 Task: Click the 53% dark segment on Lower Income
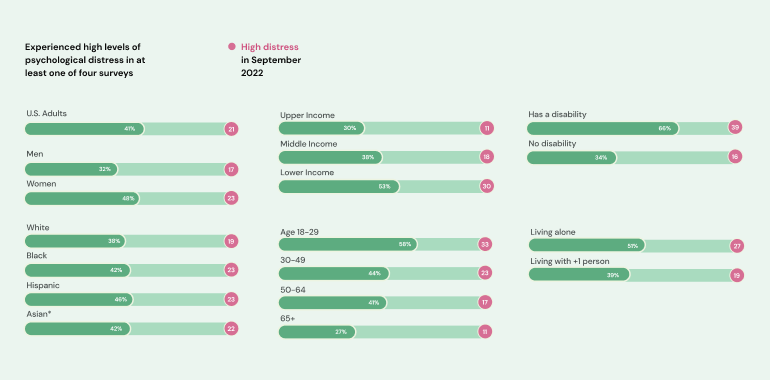click(x=339, y=187)
